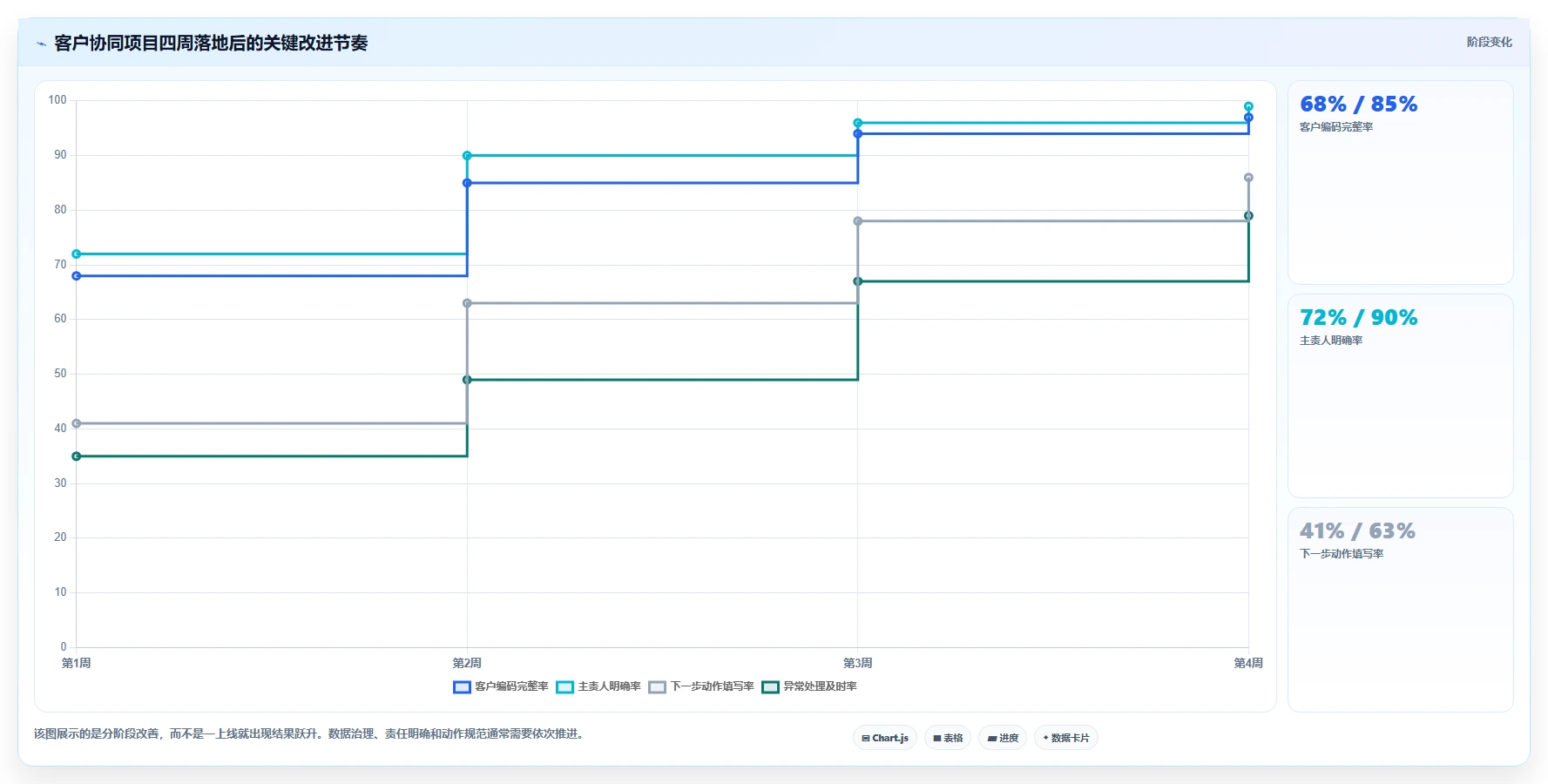Click the 第4周 x-axis label

point(1248,663)
